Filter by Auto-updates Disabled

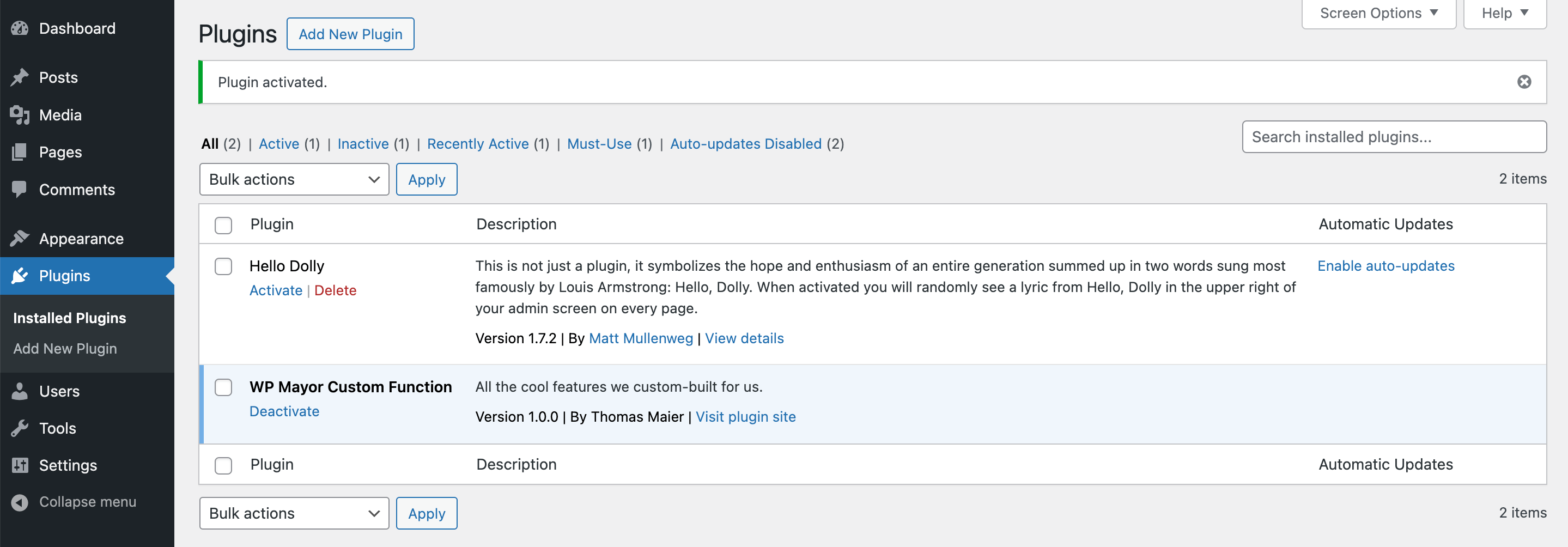(746, 144)
